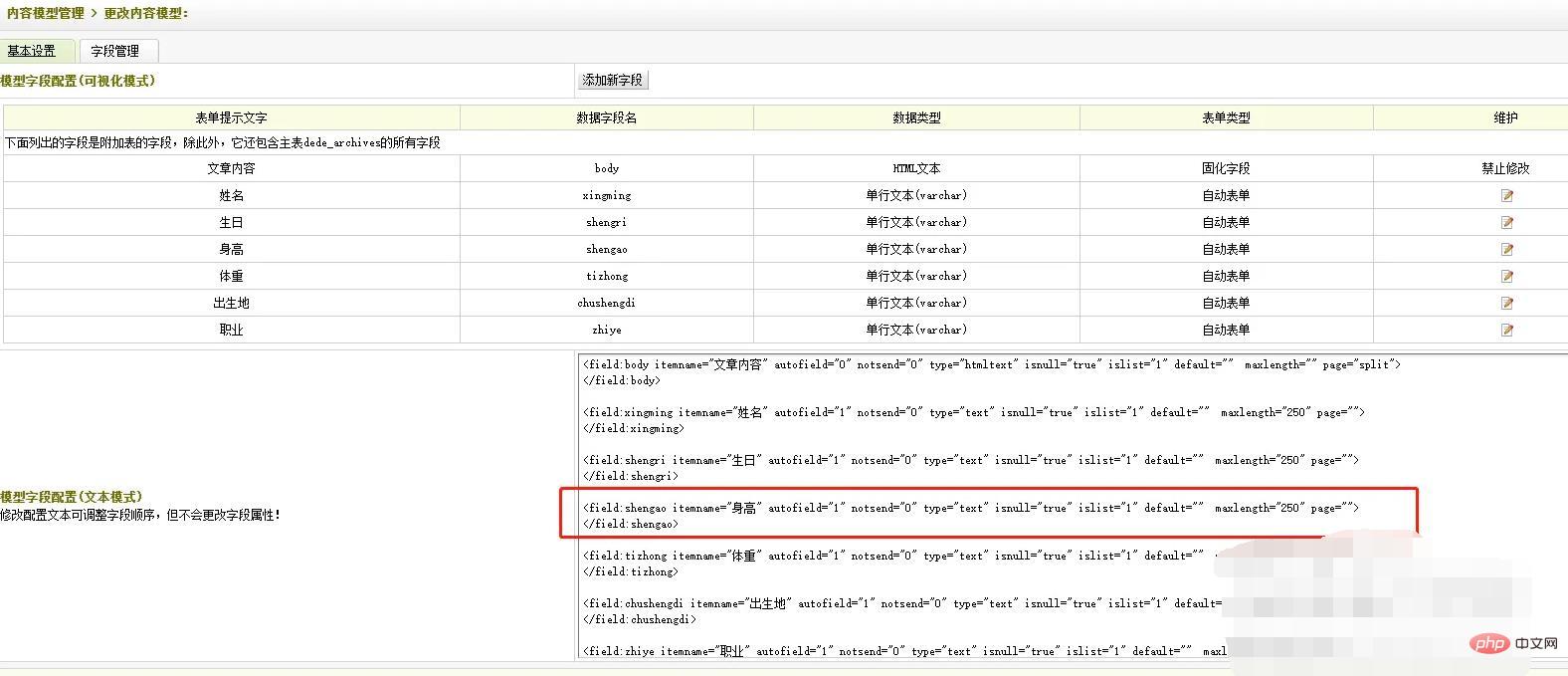1568x676 pixels.
Task: Click the xingming field name cell
Action: (x=607, y=195)
